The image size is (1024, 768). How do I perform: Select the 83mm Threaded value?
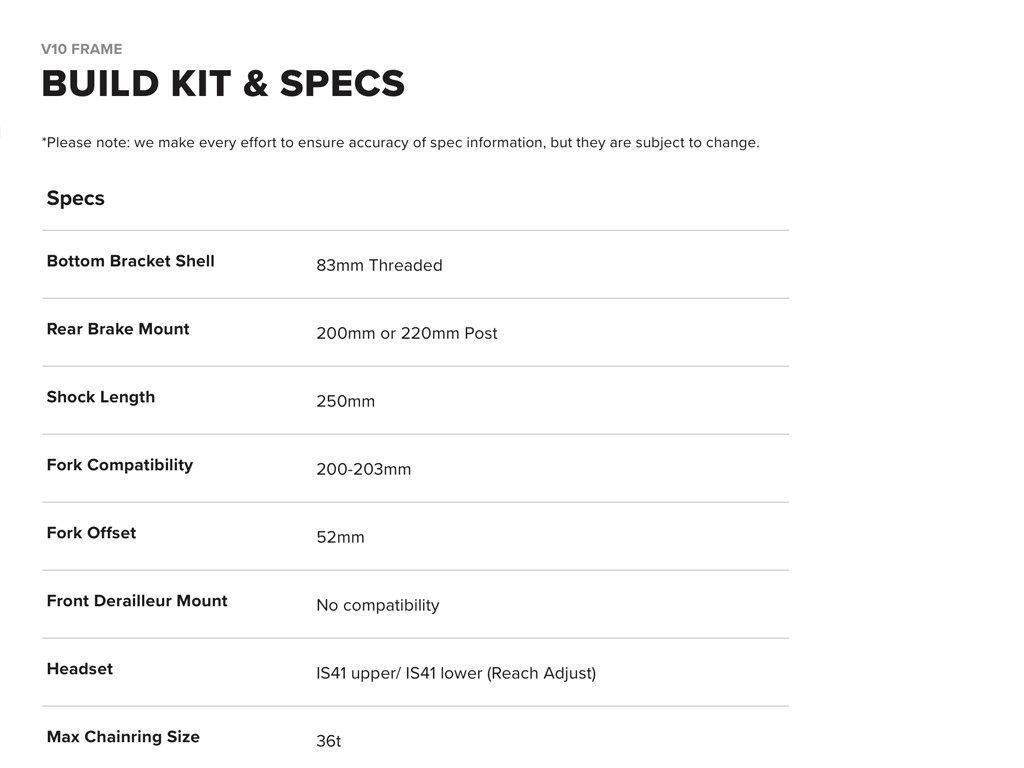pos(379,265)
